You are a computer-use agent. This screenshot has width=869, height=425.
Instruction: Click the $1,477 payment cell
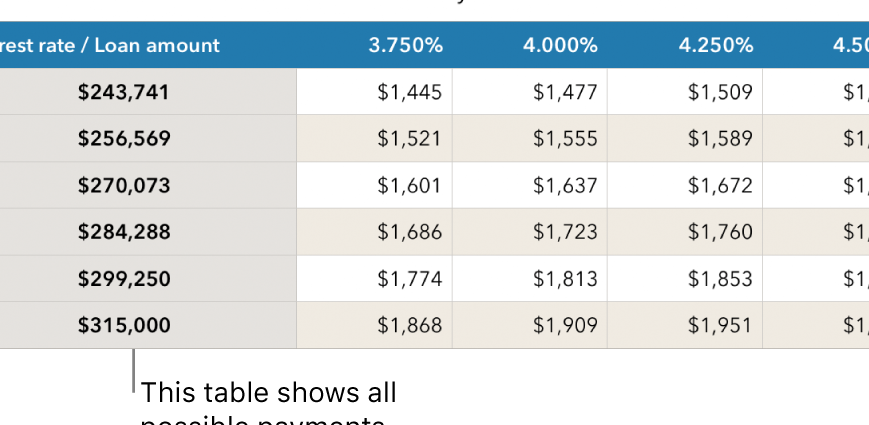pyautogui.click(x=565, y=92)
